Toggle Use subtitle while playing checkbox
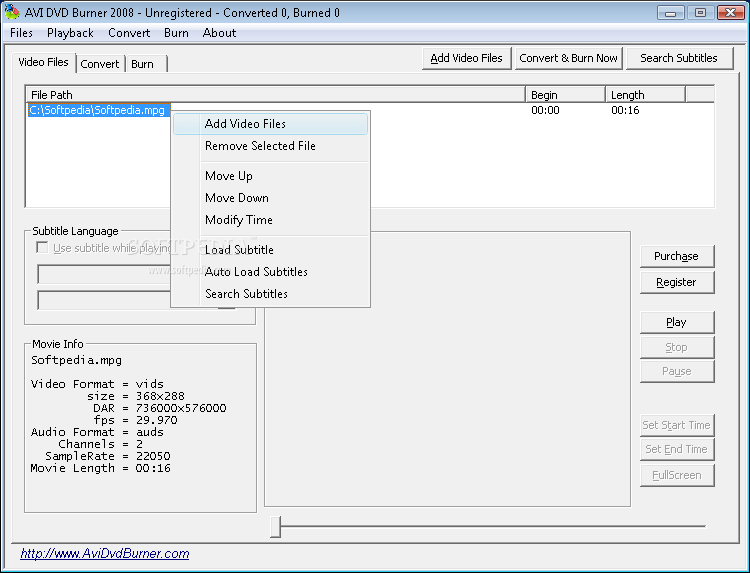 click(43, 248)
